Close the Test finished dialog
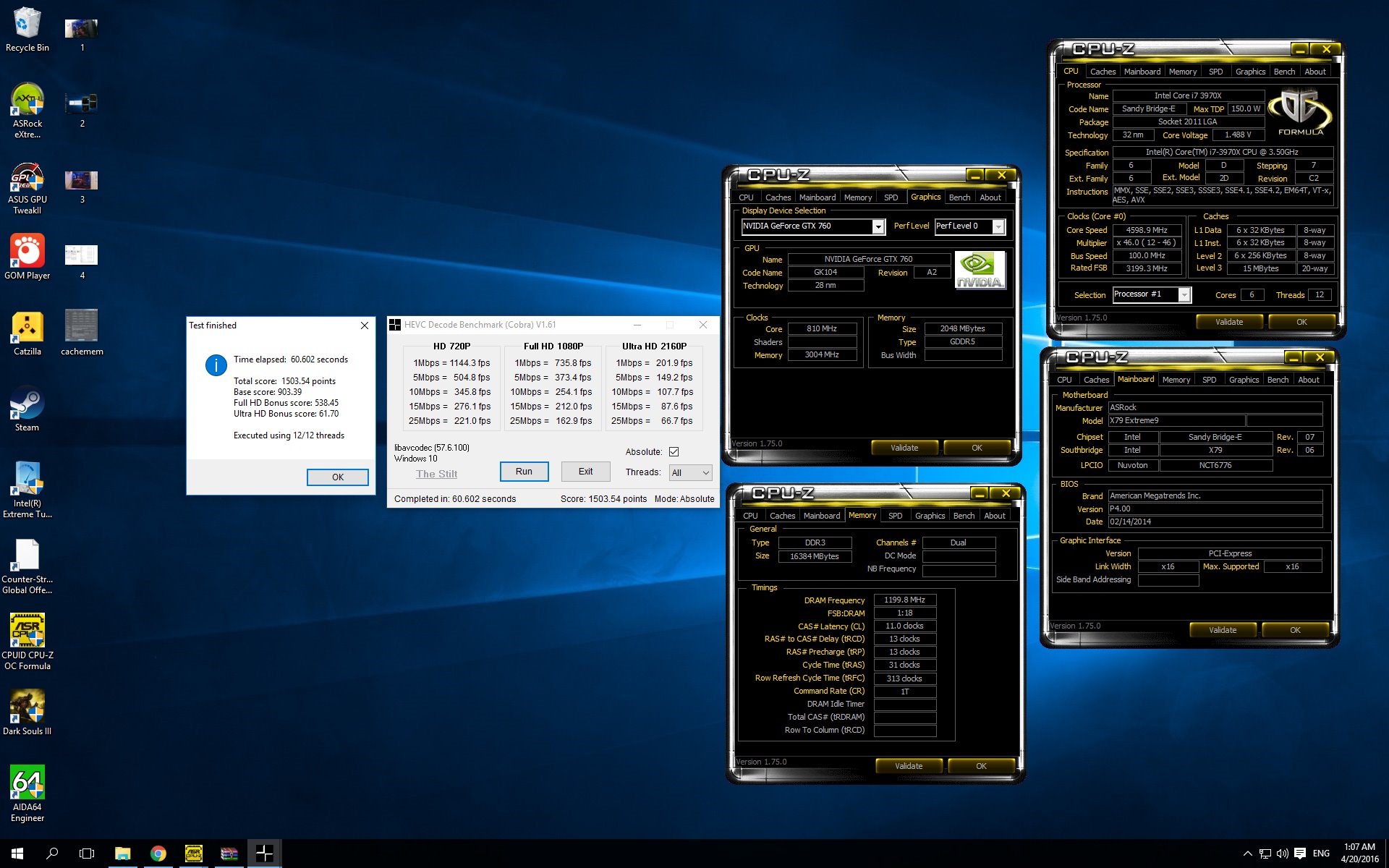 coord(365,325)
